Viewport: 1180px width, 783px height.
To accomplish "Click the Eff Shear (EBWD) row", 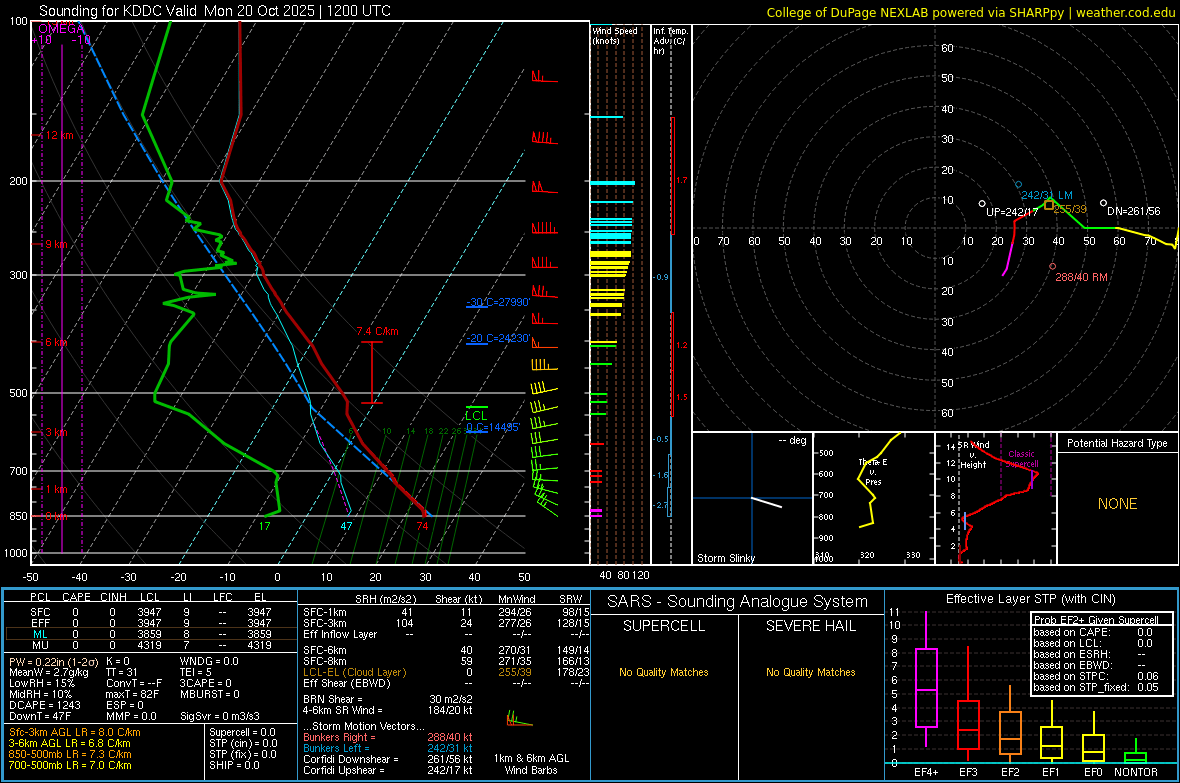I will click(x=446, y=683).
